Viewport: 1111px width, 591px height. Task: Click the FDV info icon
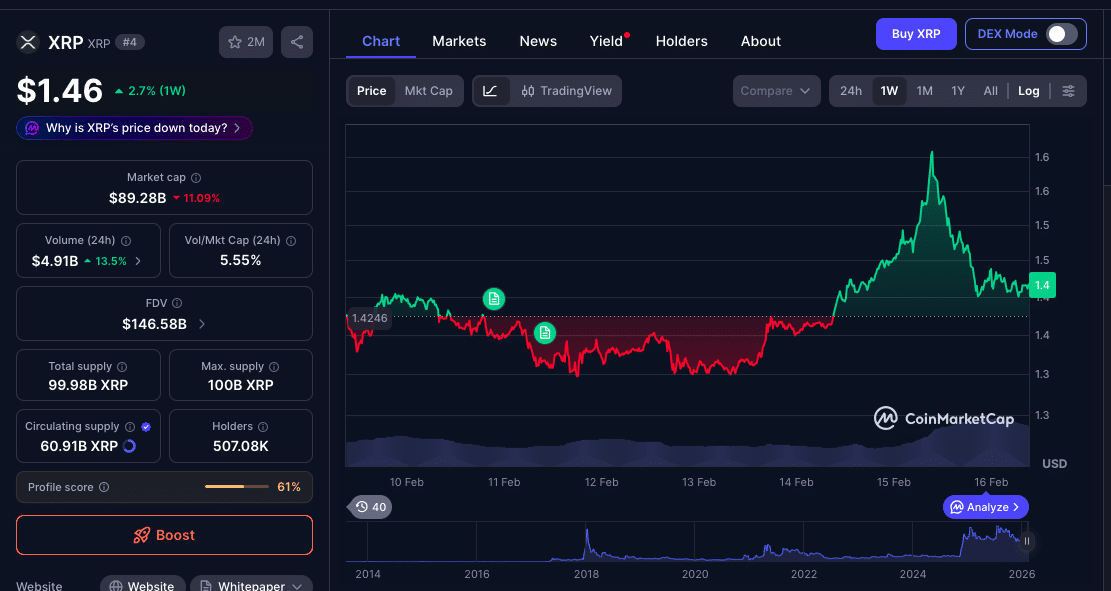point(177,303)
